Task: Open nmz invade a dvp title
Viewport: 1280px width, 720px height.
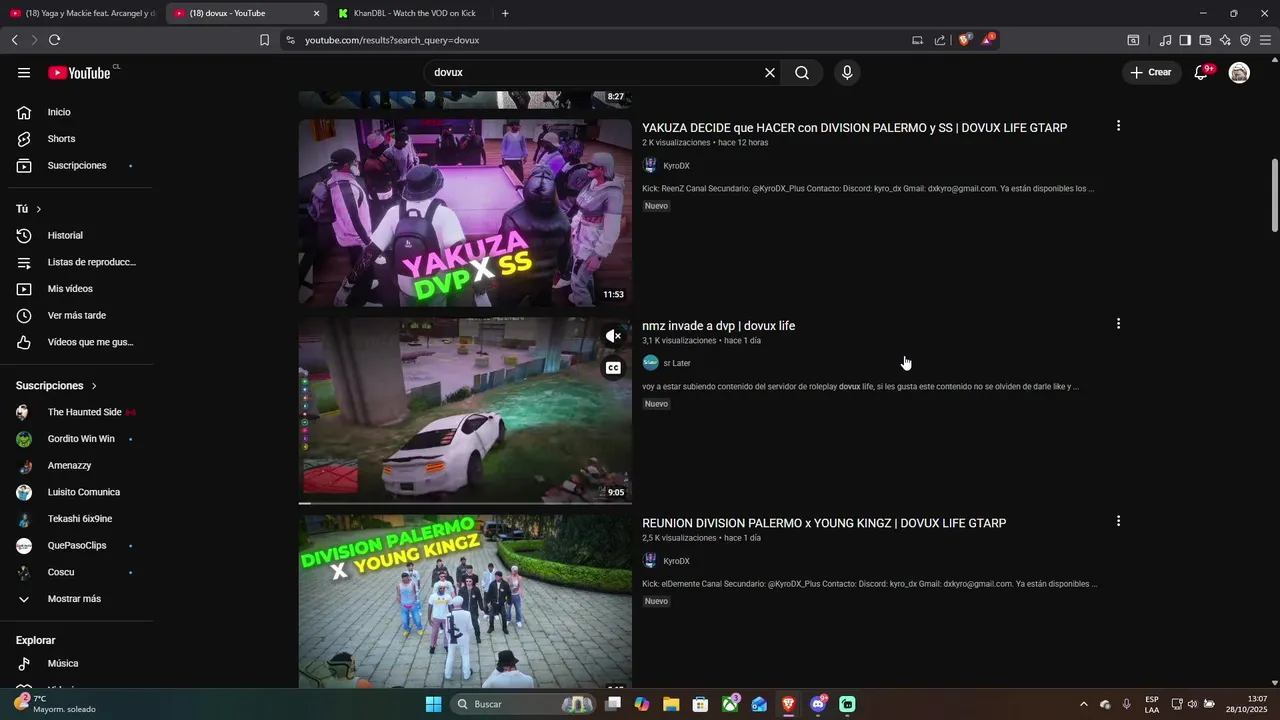Action: [718, 326]
